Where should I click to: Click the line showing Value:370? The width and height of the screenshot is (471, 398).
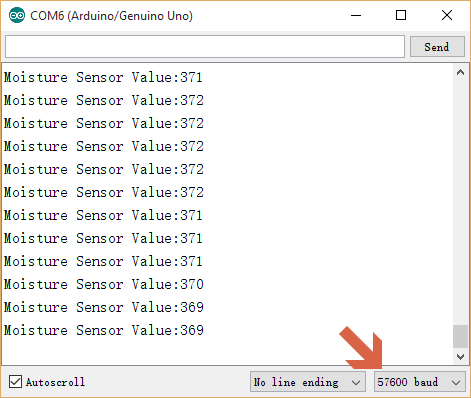tap(104, 284)
